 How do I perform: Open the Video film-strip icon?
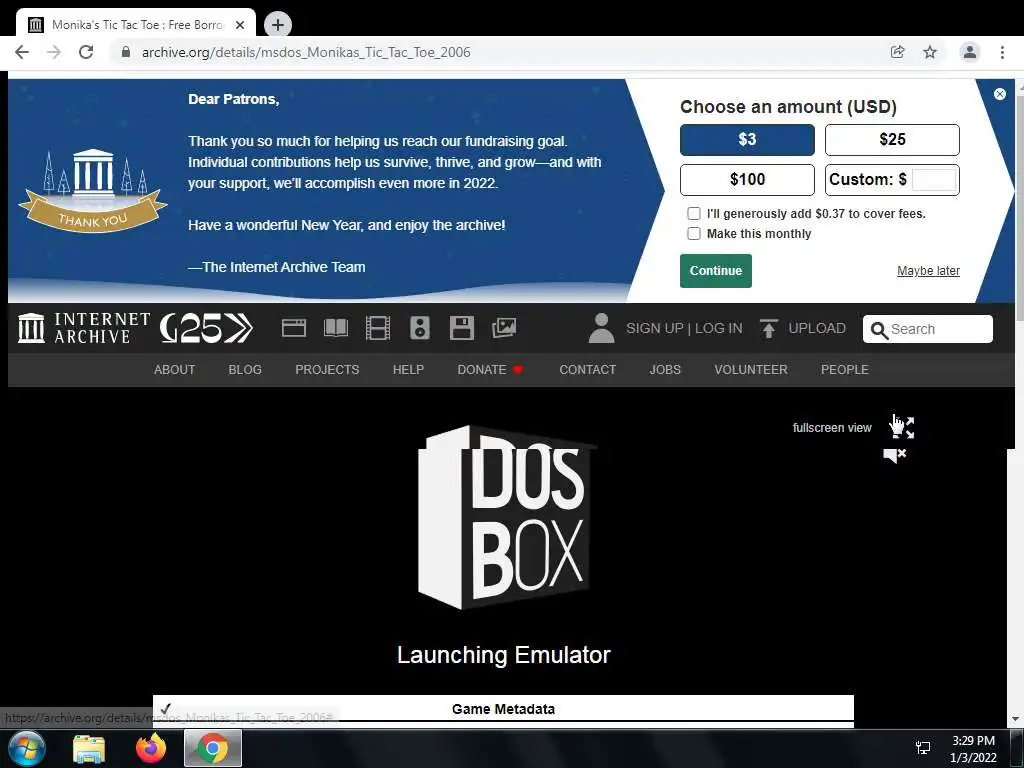tap(377, 328)
